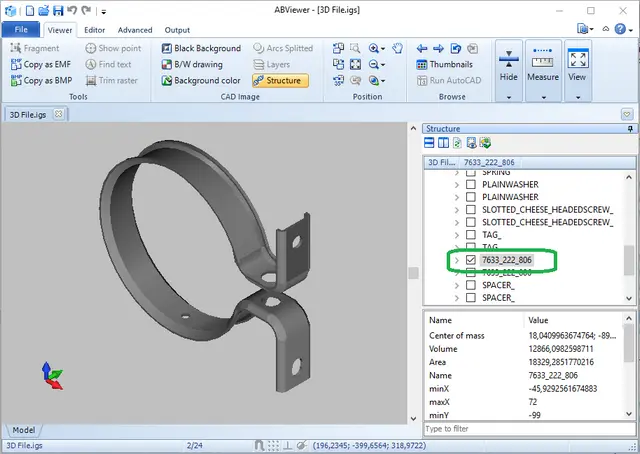Viewport: 640px width, 454px height.
Task: Click Background color button
Action: coord(201,80)
